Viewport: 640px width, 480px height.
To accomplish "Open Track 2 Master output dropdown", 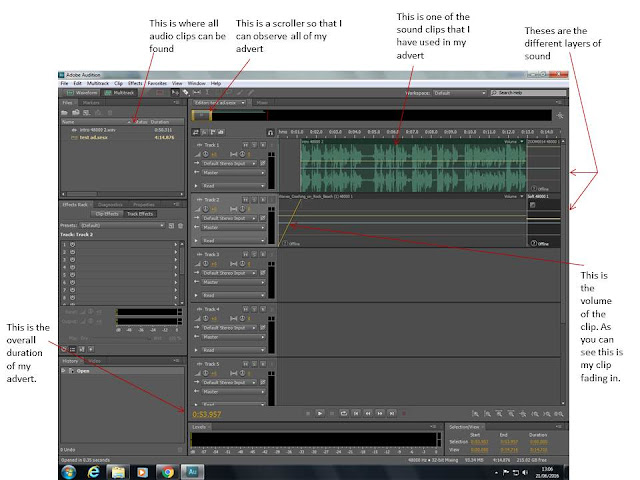I will tap(233, 227).
